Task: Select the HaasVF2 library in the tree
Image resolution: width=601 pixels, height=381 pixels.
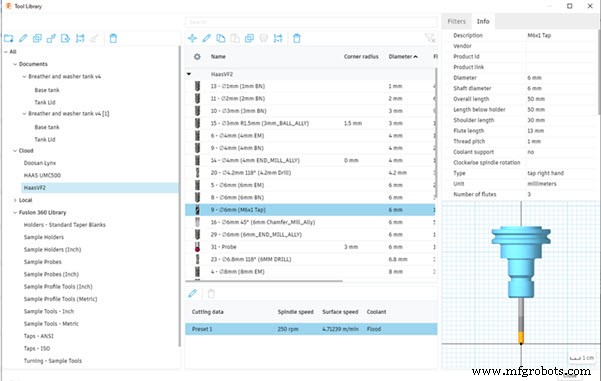Action: 100,188
